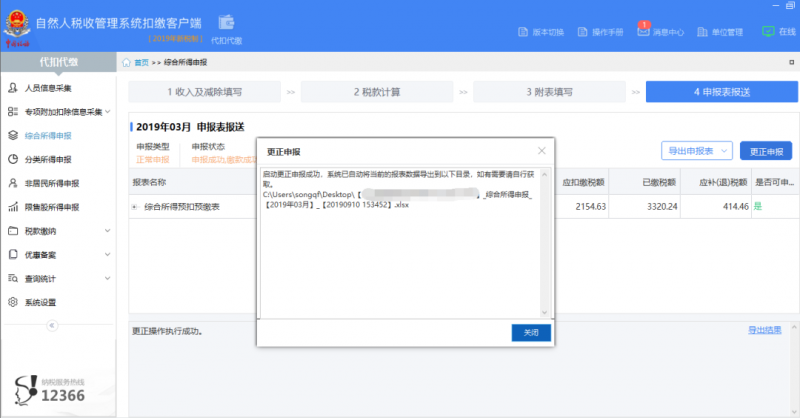Collapse the sidebar with double-arrow button
800x418 pixels.
(x=52, y=326)
